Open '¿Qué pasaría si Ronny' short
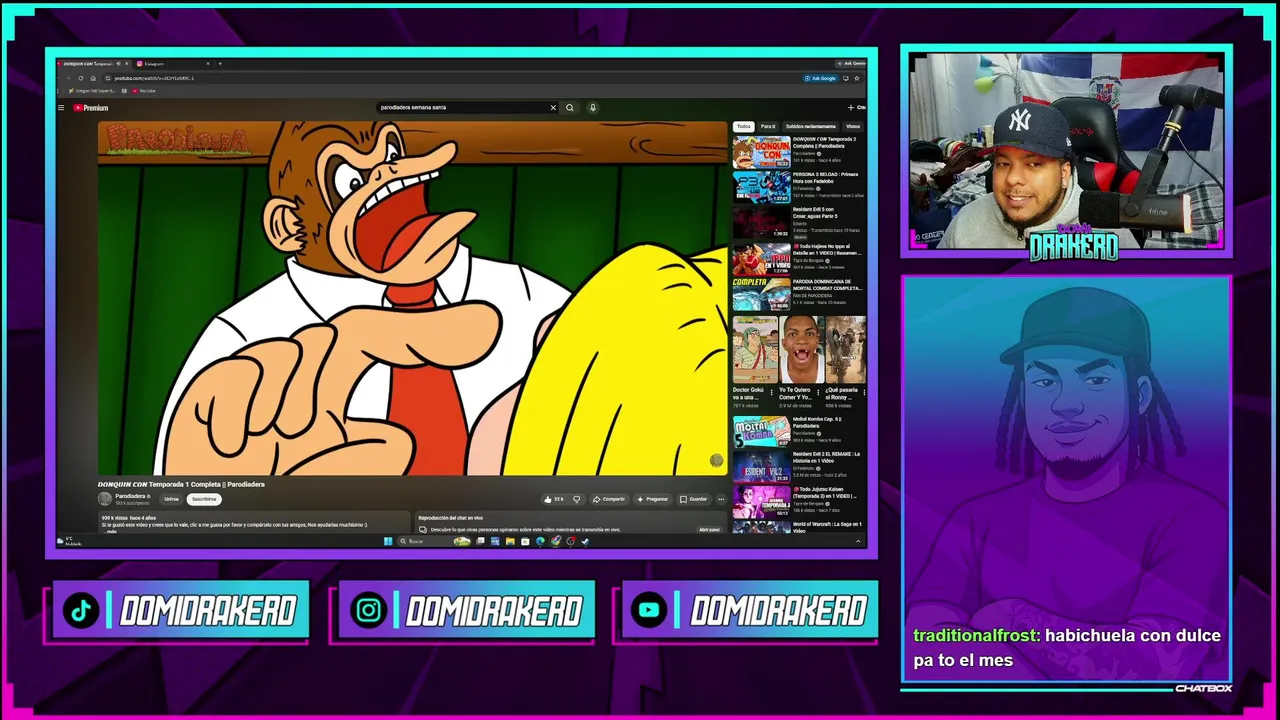1280x720 pixels. (x=845, y=350)
